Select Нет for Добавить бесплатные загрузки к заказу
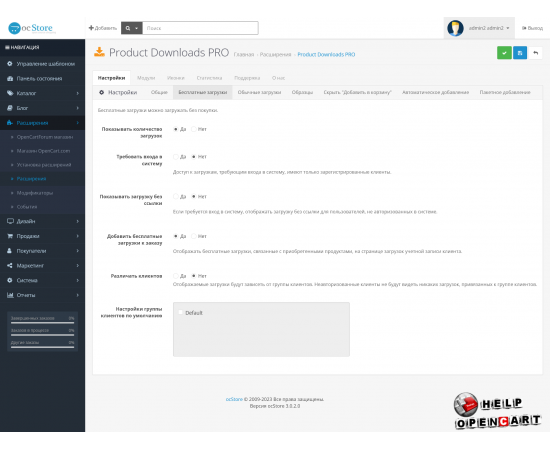Viewport: 550px width, 450px height. 194,236
